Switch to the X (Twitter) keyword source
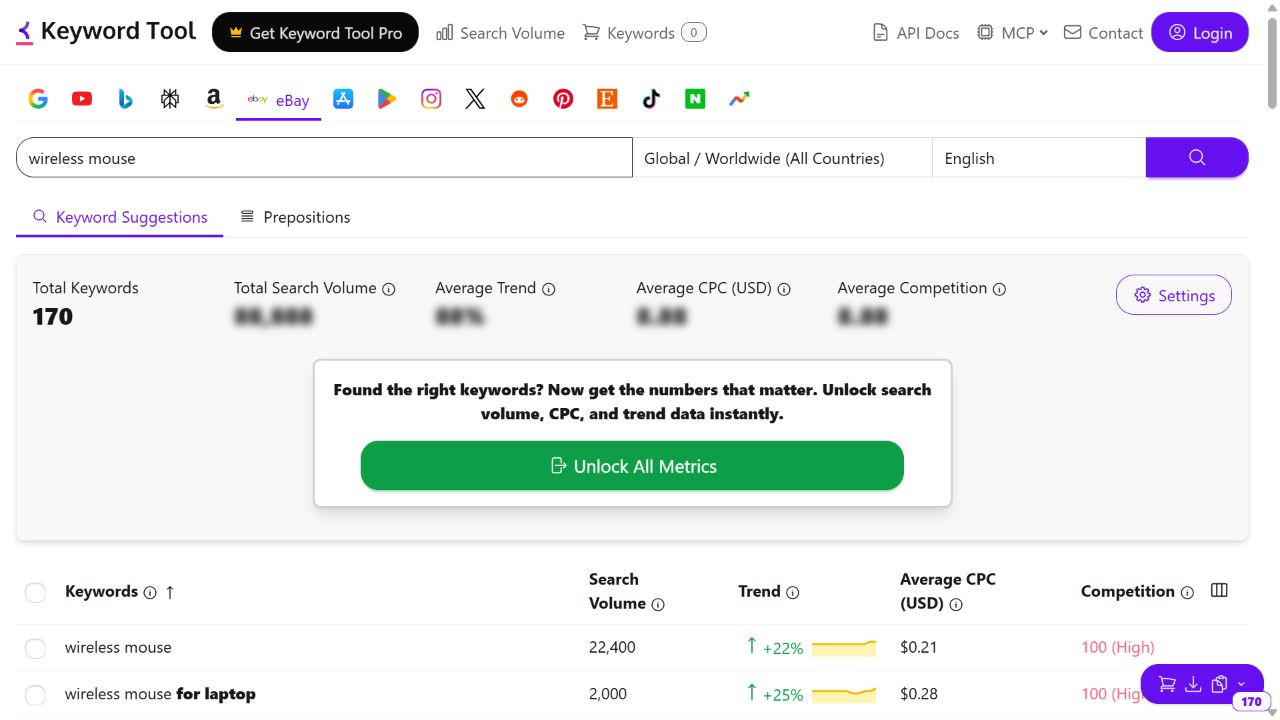The height and width of the screenshot is (720, 1280). [x=475, y=99]
